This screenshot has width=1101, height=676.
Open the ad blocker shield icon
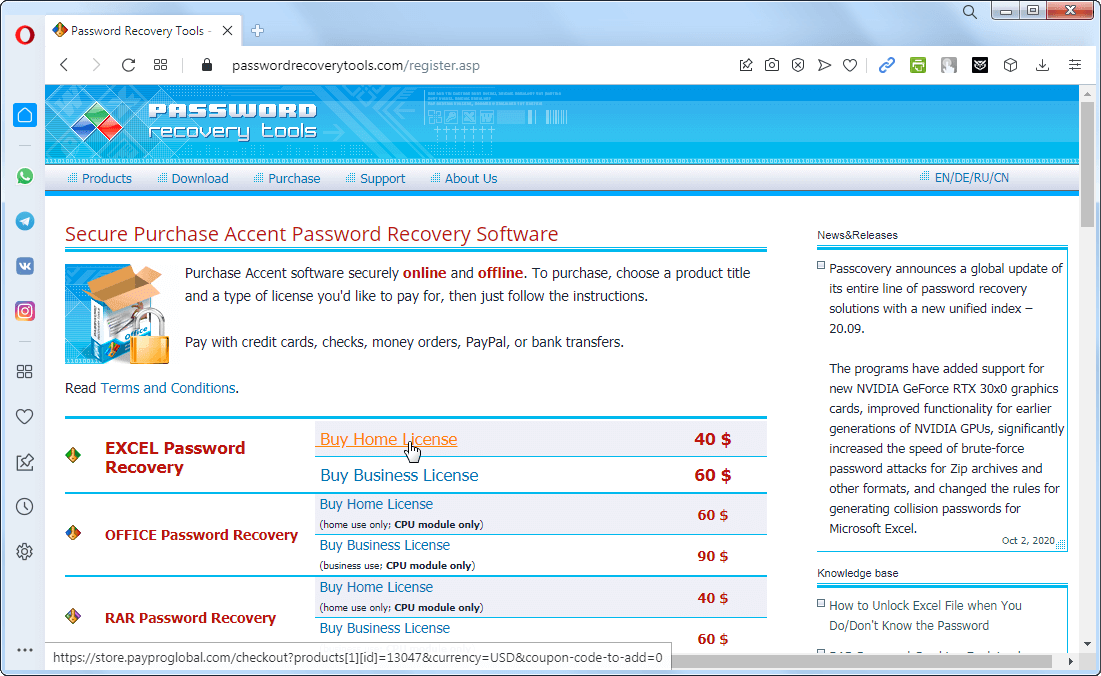click(x=798, y=65)
